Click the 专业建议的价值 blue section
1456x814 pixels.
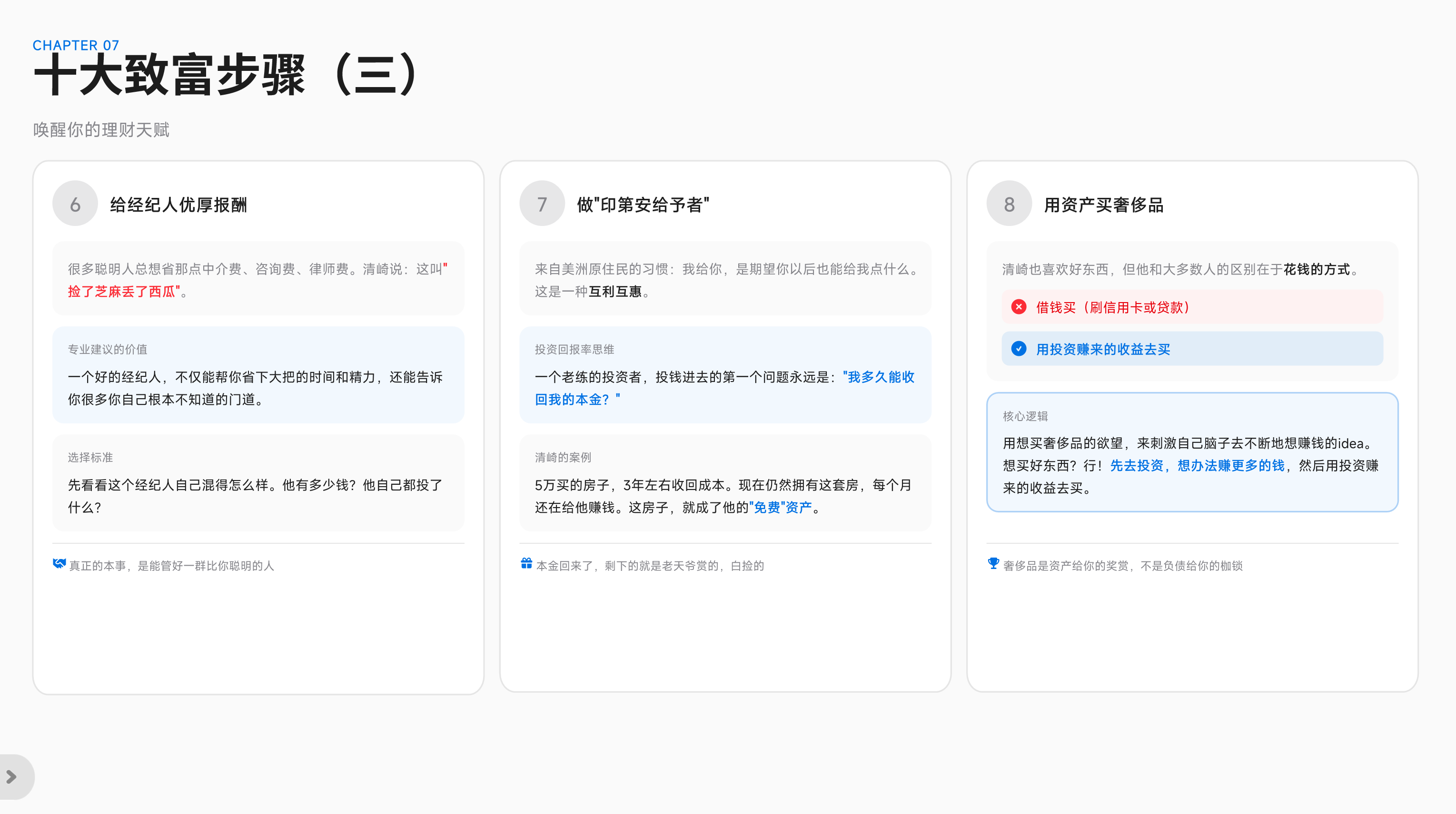[258, 374]
